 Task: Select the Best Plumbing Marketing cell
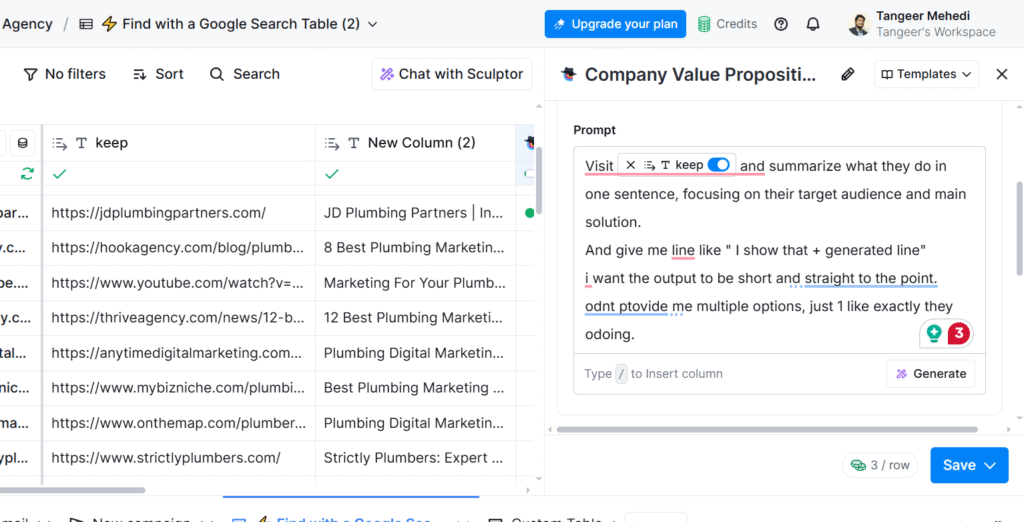pyautogui.click(x=415, y=387)
